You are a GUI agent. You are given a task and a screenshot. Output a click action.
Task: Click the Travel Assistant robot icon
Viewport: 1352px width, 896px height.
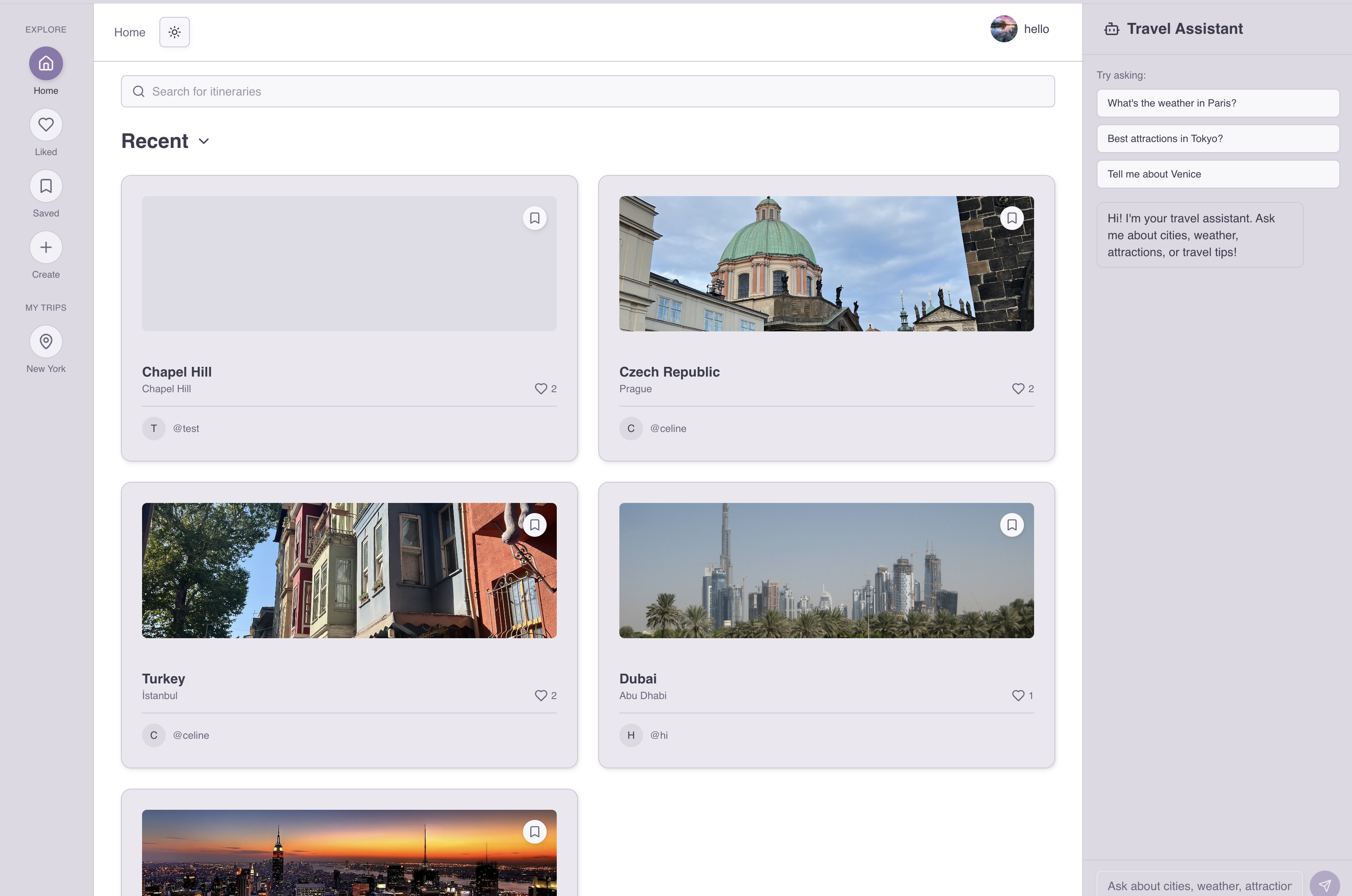click(1111, 29)
